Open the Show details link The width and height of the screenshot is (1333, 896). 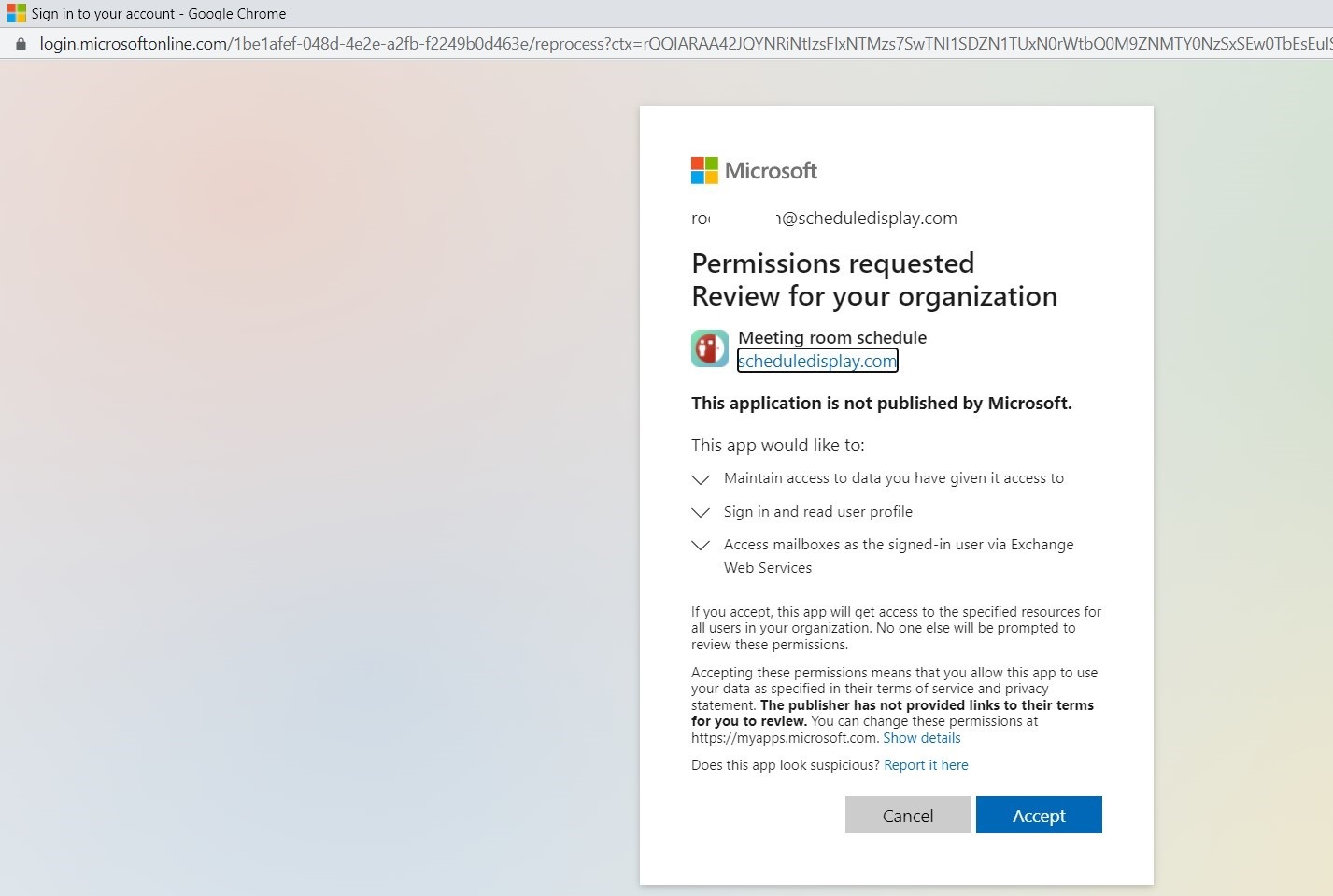[922, 738]
